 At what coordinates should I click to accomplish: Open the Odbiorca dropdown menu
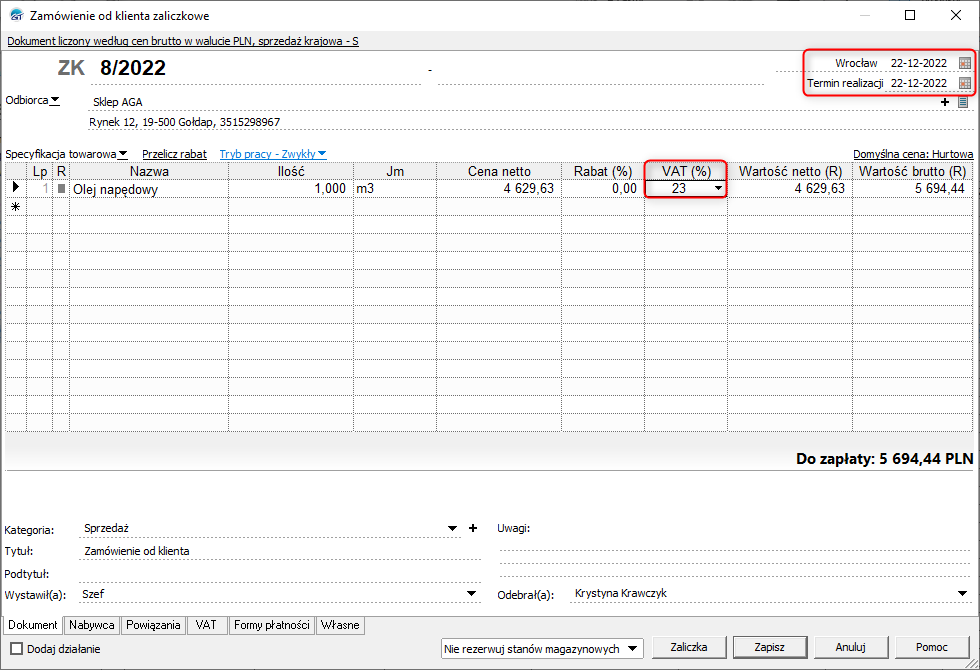pos(32,100)
